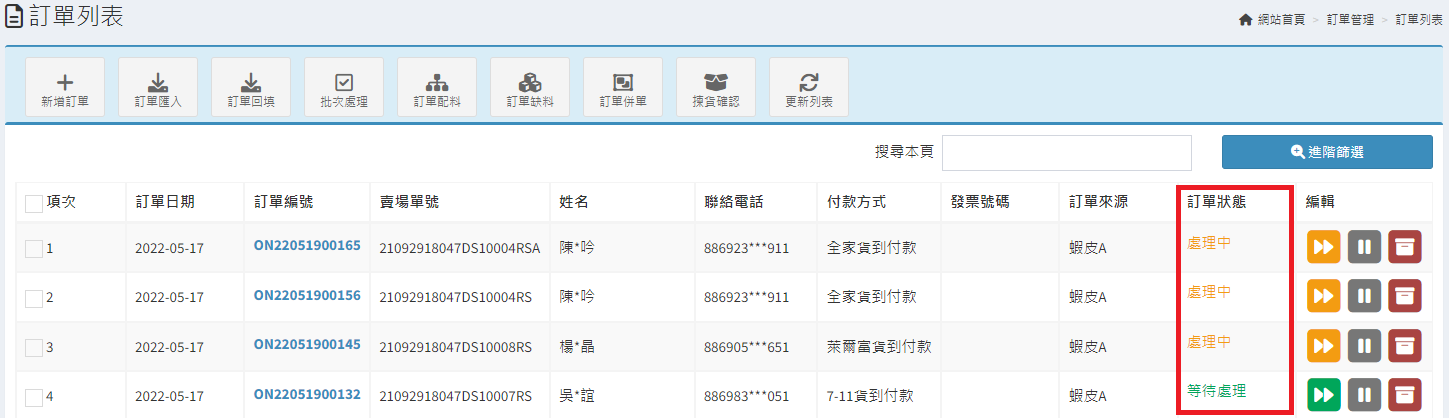Image resolution: width=1449 pixels, height=418 pixels.
Task: Click the 訂單缺料 boxes icon
Action: pos(529,87)
